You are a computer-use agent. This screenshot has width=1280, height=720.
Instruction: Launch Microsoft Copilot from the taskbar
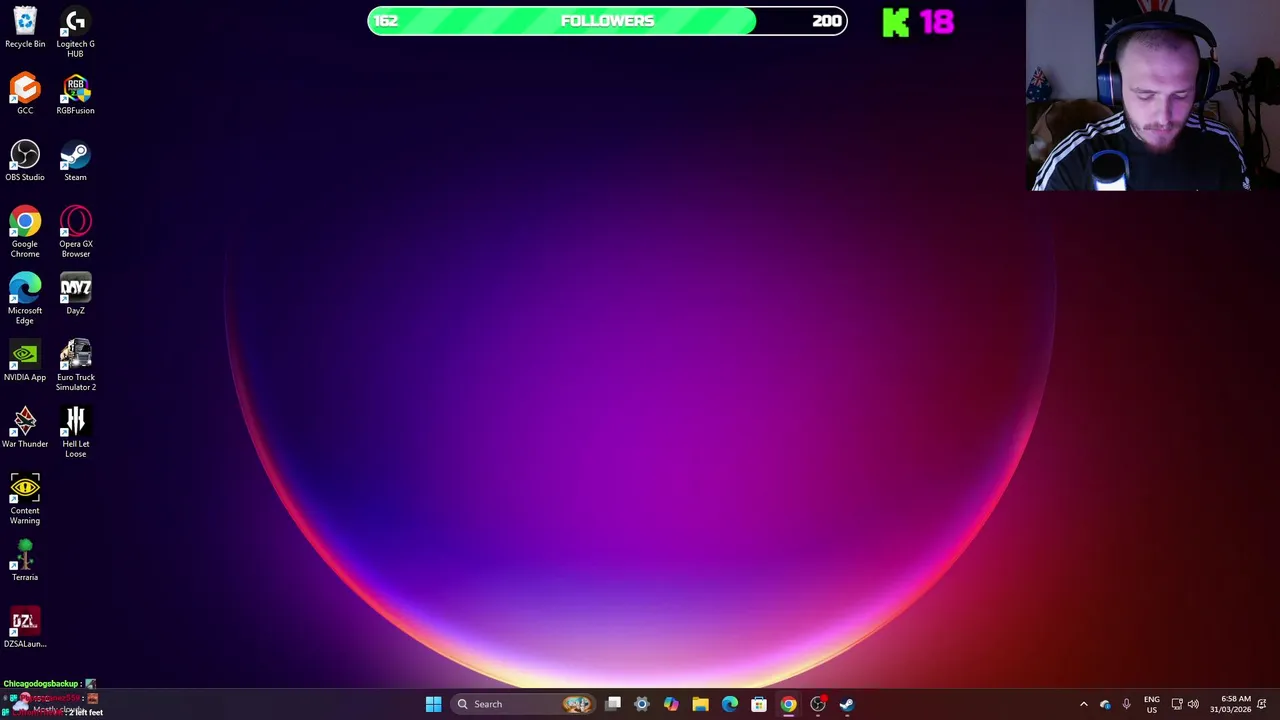(671, 704)
